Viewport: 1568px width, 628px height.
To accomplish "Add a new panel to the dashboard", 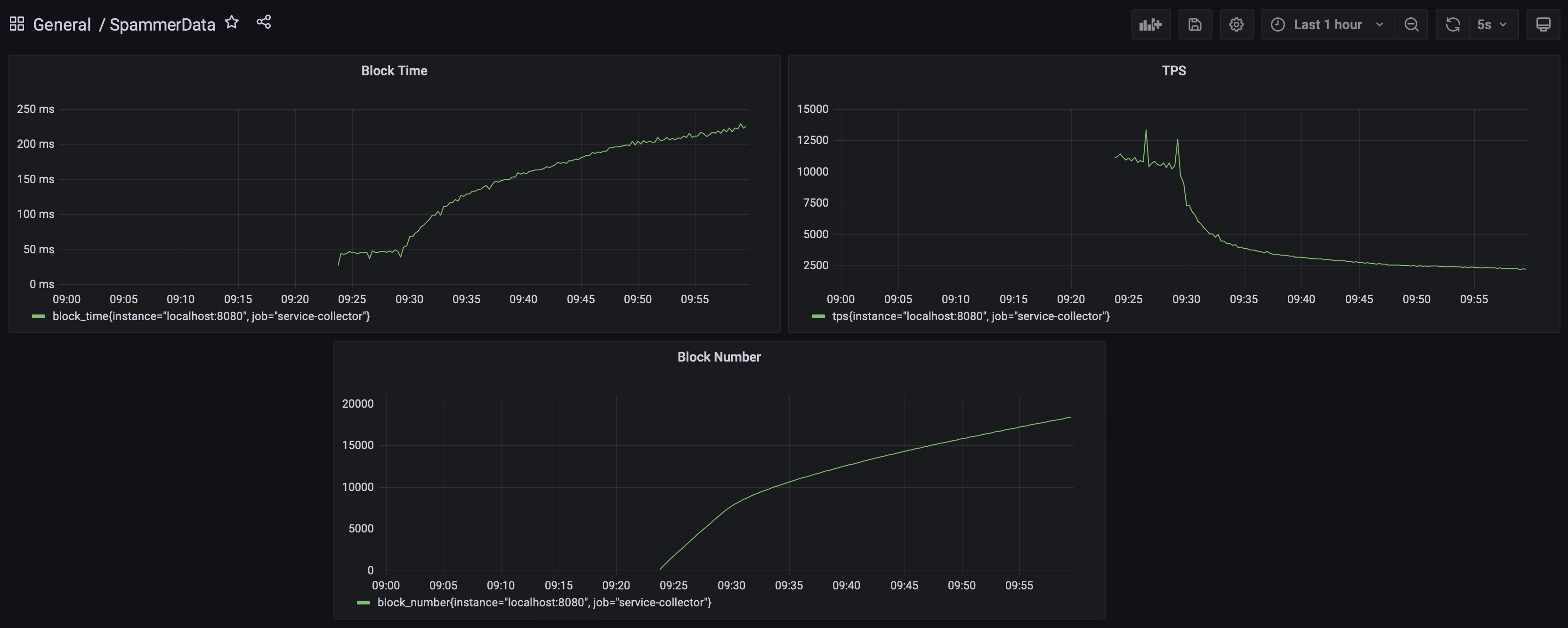I will pos(1151,24).
